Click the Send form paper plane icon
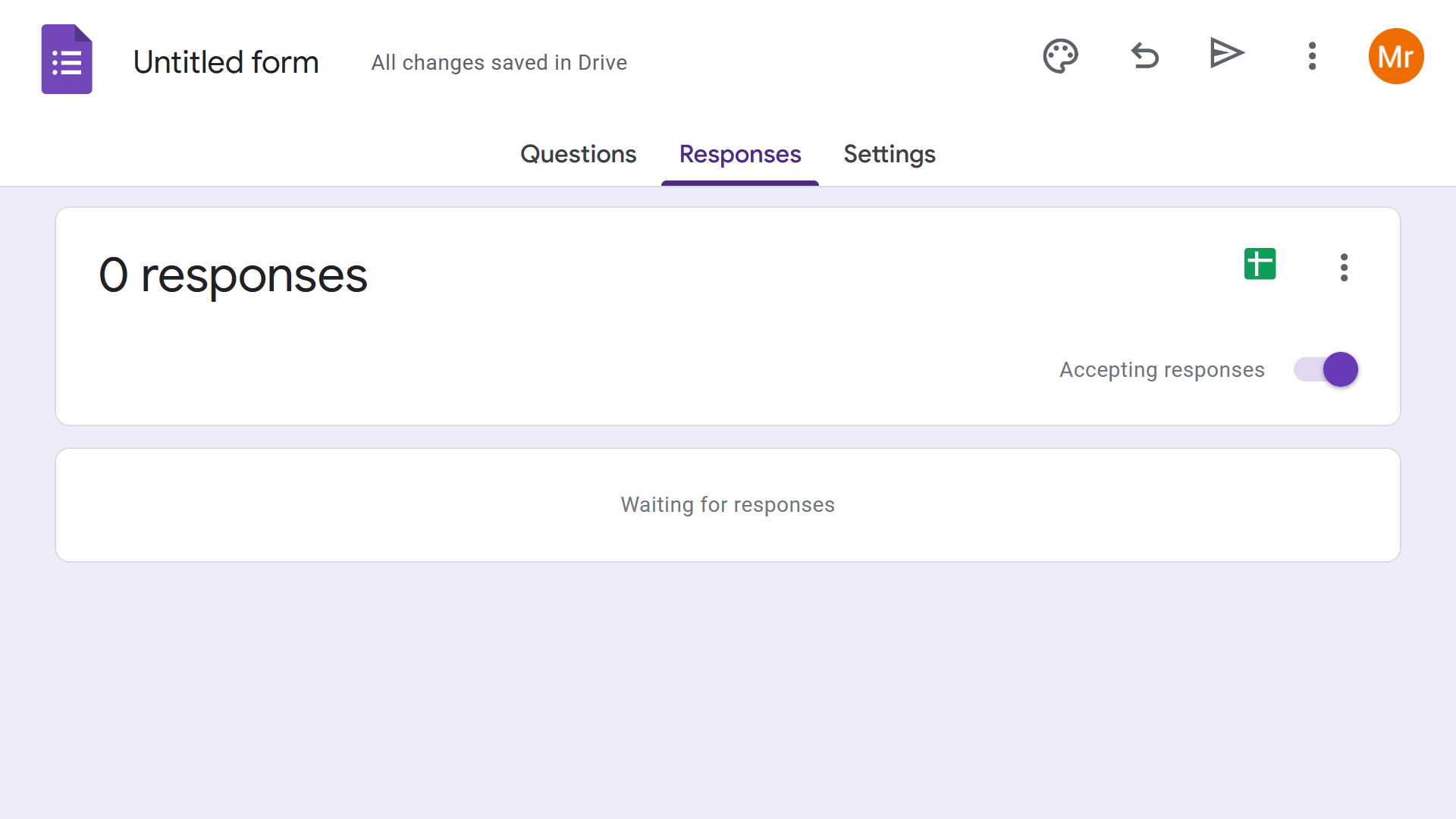The width and height of the screenshot is (1456, 819). tap(1226, 54)
